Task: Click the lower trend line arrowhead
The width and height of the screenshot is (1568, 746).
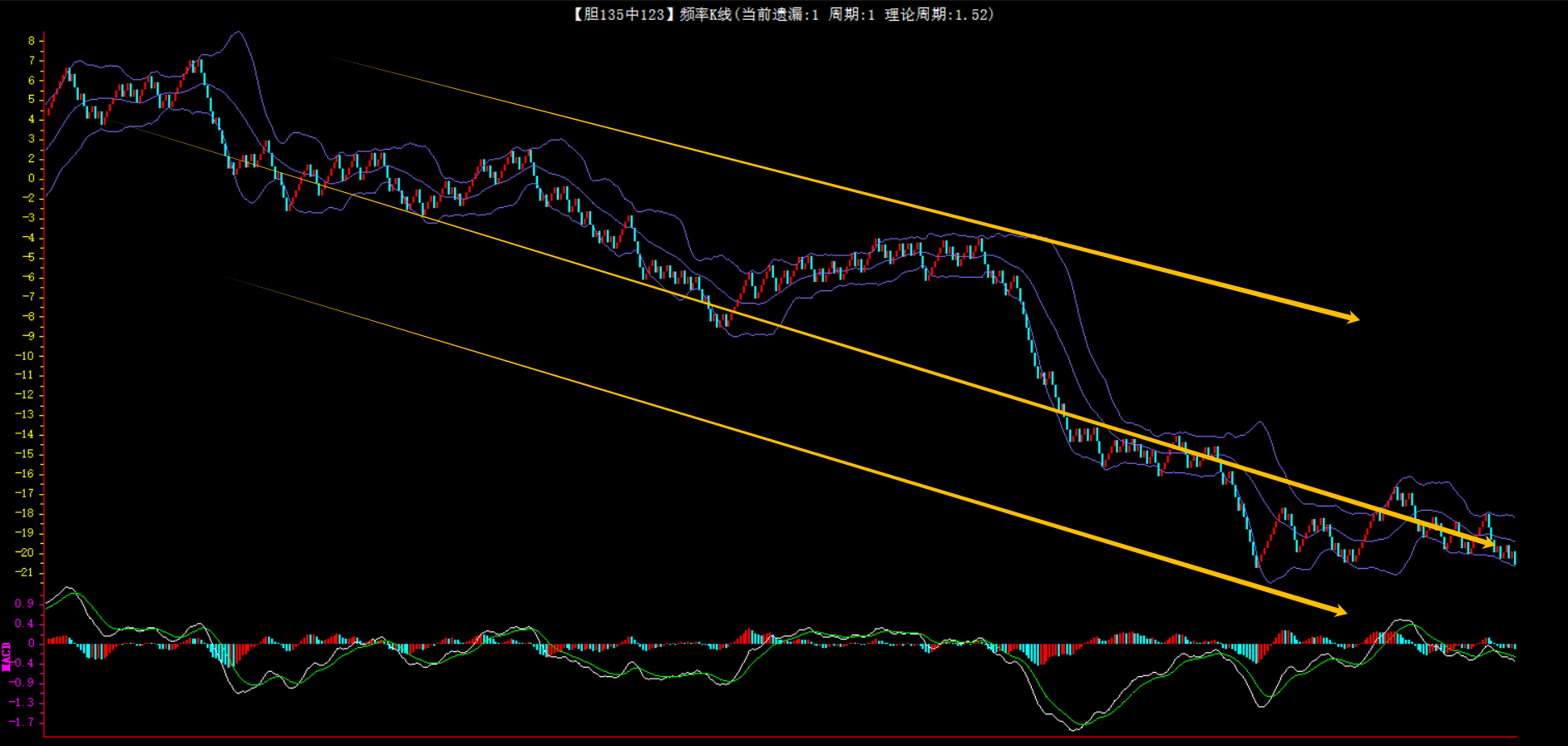Action: [x=1340, y=611]
